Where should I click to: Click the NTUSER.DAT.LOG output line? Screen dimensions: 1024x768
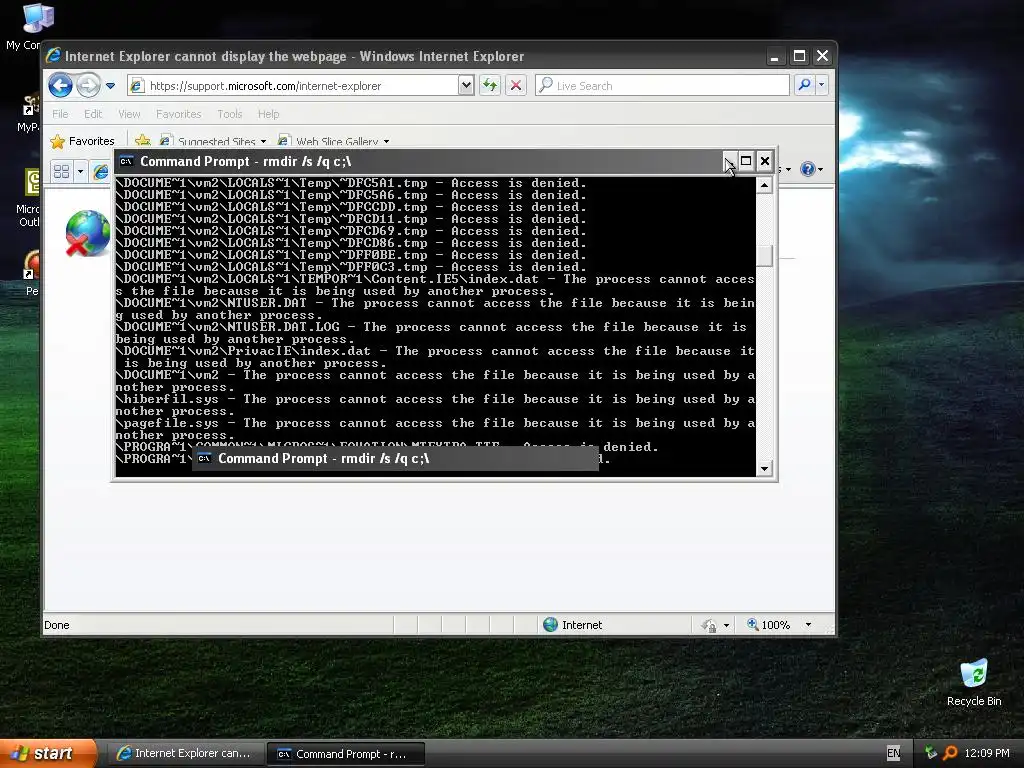point(431,333)
